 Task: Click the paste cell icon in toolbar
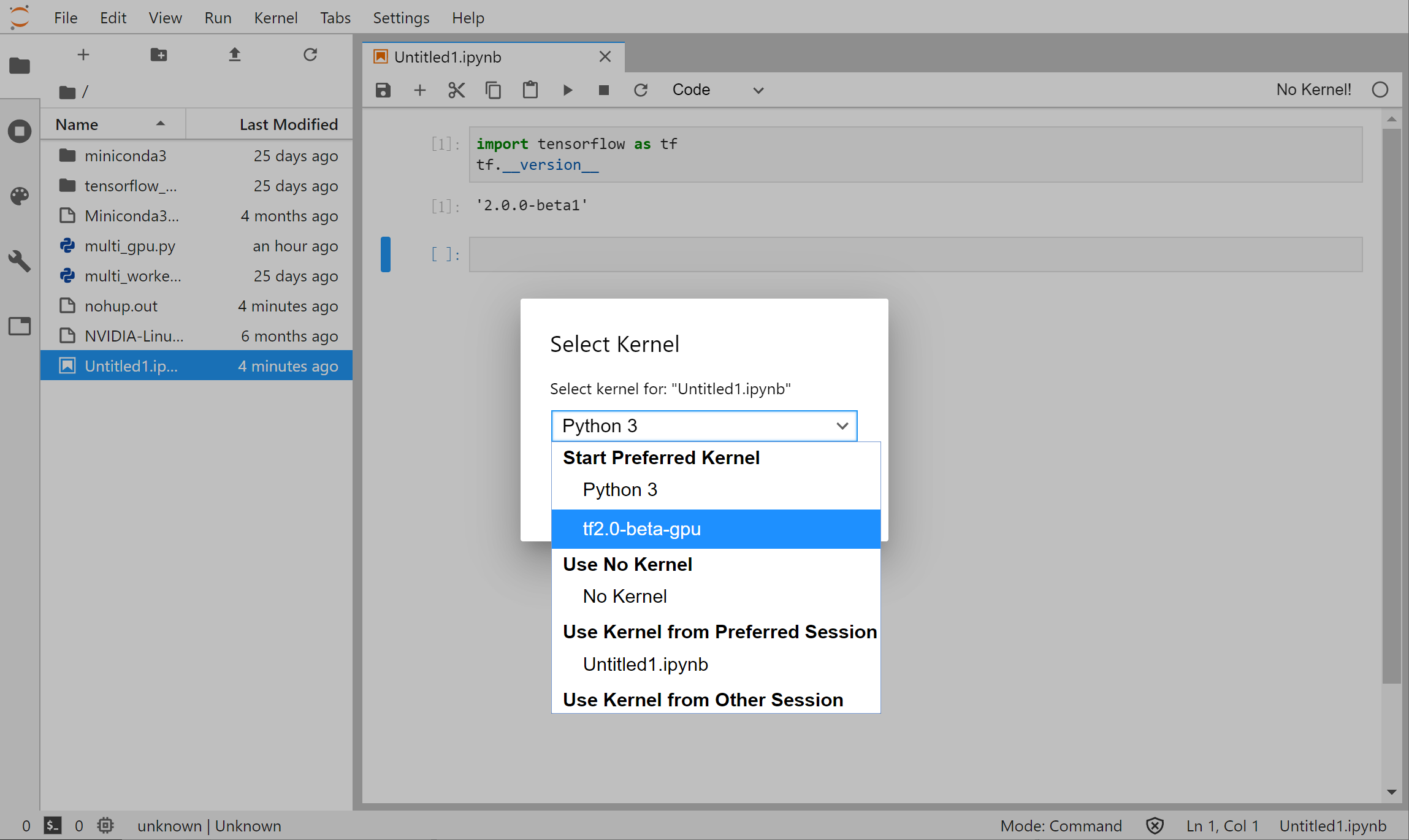530,89
